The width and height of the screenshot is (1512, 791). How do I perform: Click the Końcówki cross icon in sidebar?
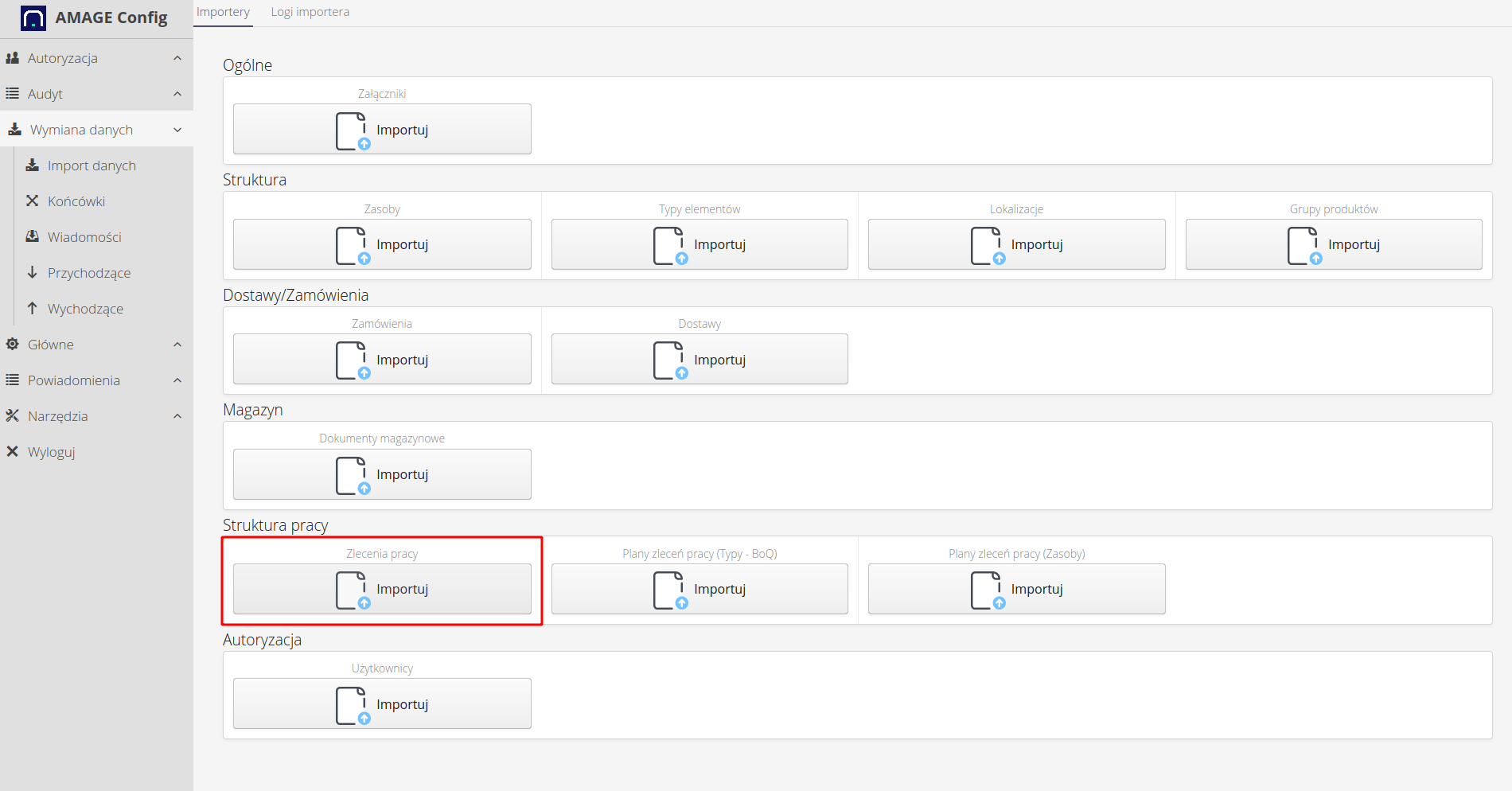33,201
